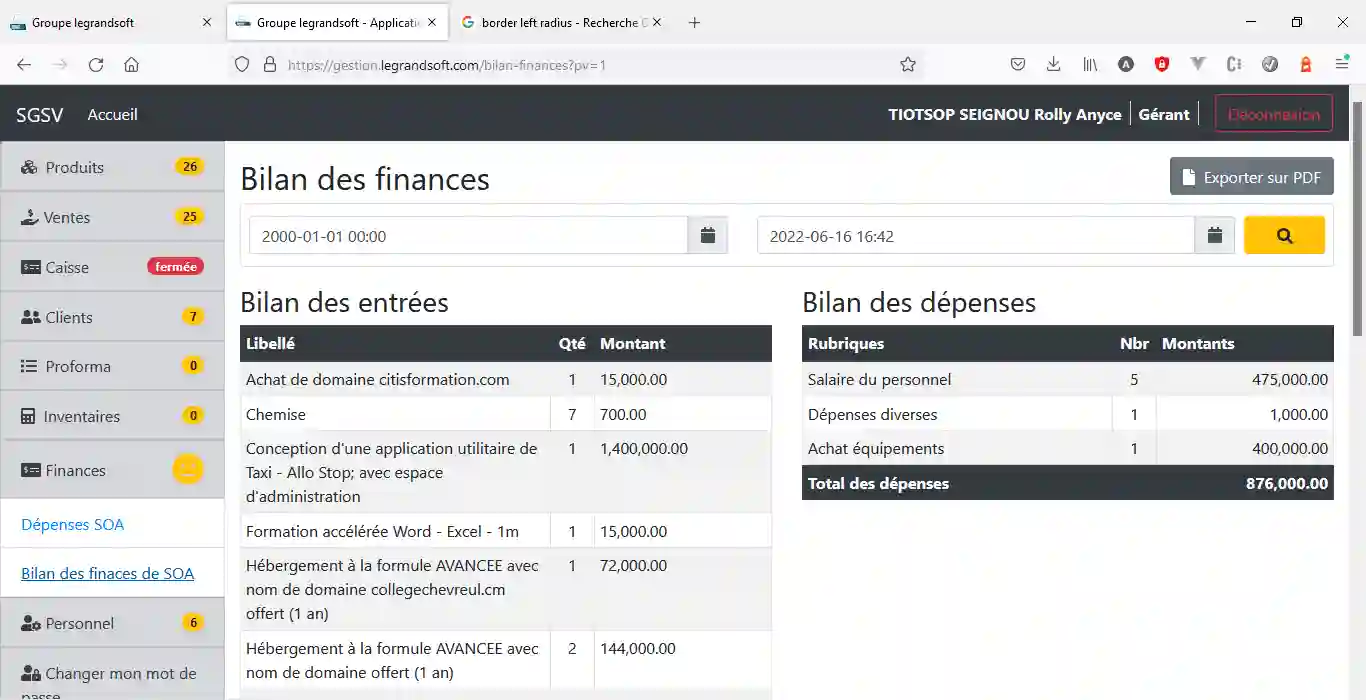
Task: Click the Clients people icon
Action: (30, 316)
